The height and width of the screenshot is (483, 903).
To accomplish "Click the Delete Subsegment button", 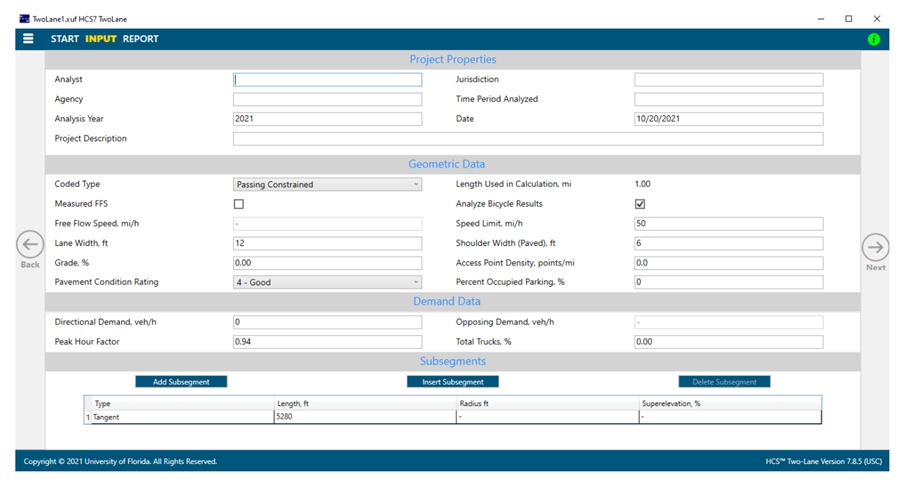I will (724, 382).
